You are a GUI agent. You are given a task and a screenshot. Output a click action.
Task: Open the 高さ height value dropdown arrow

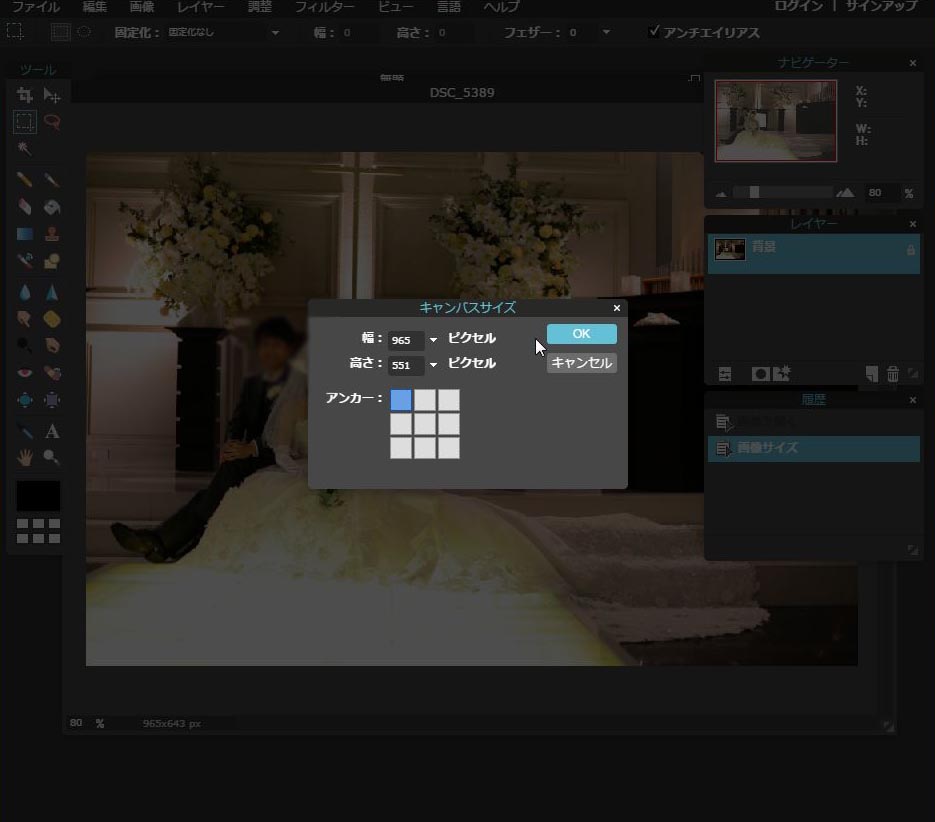tap(433, 365)
